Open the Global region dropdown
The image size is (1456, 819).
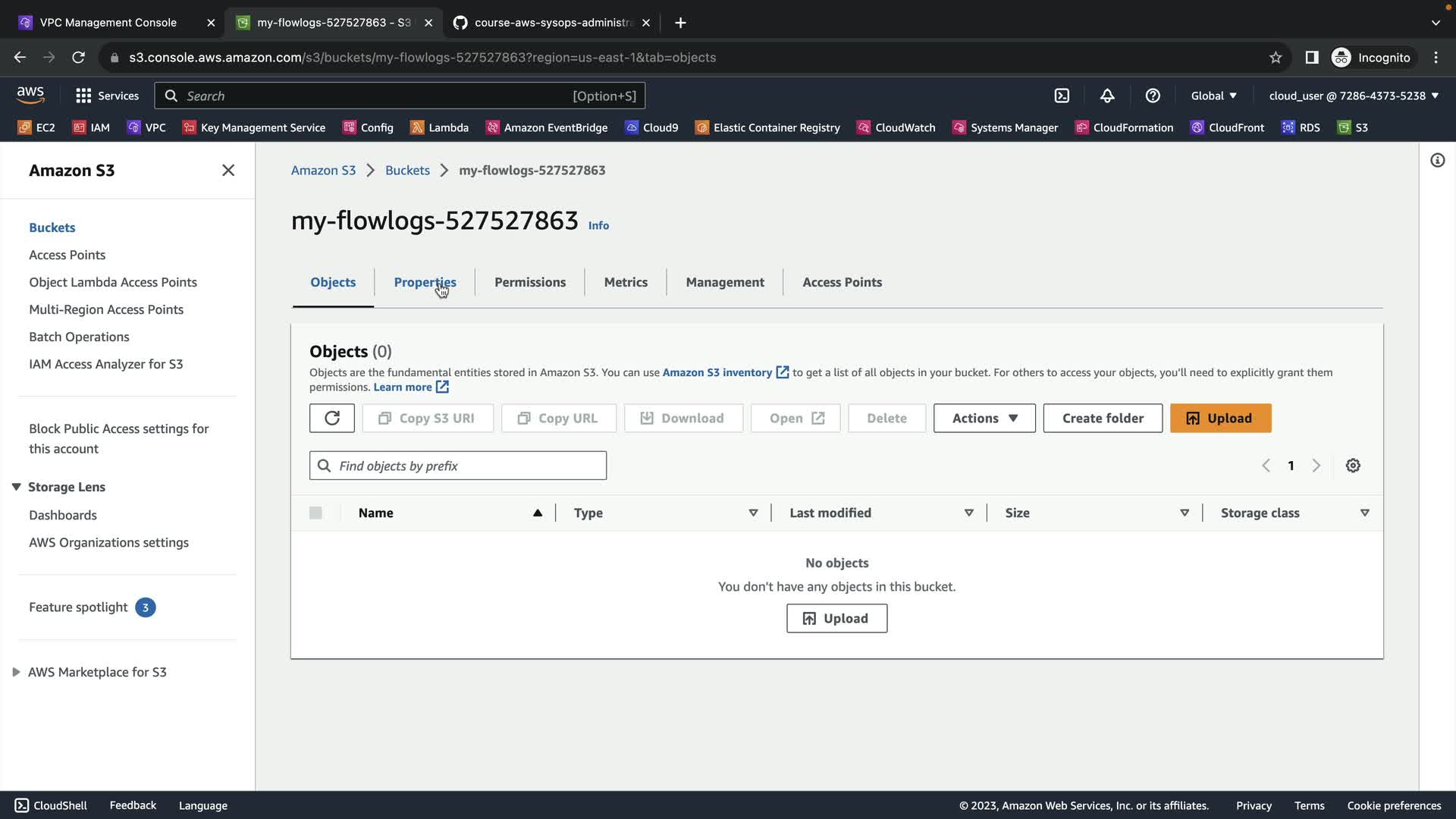tap(1213, 96)
